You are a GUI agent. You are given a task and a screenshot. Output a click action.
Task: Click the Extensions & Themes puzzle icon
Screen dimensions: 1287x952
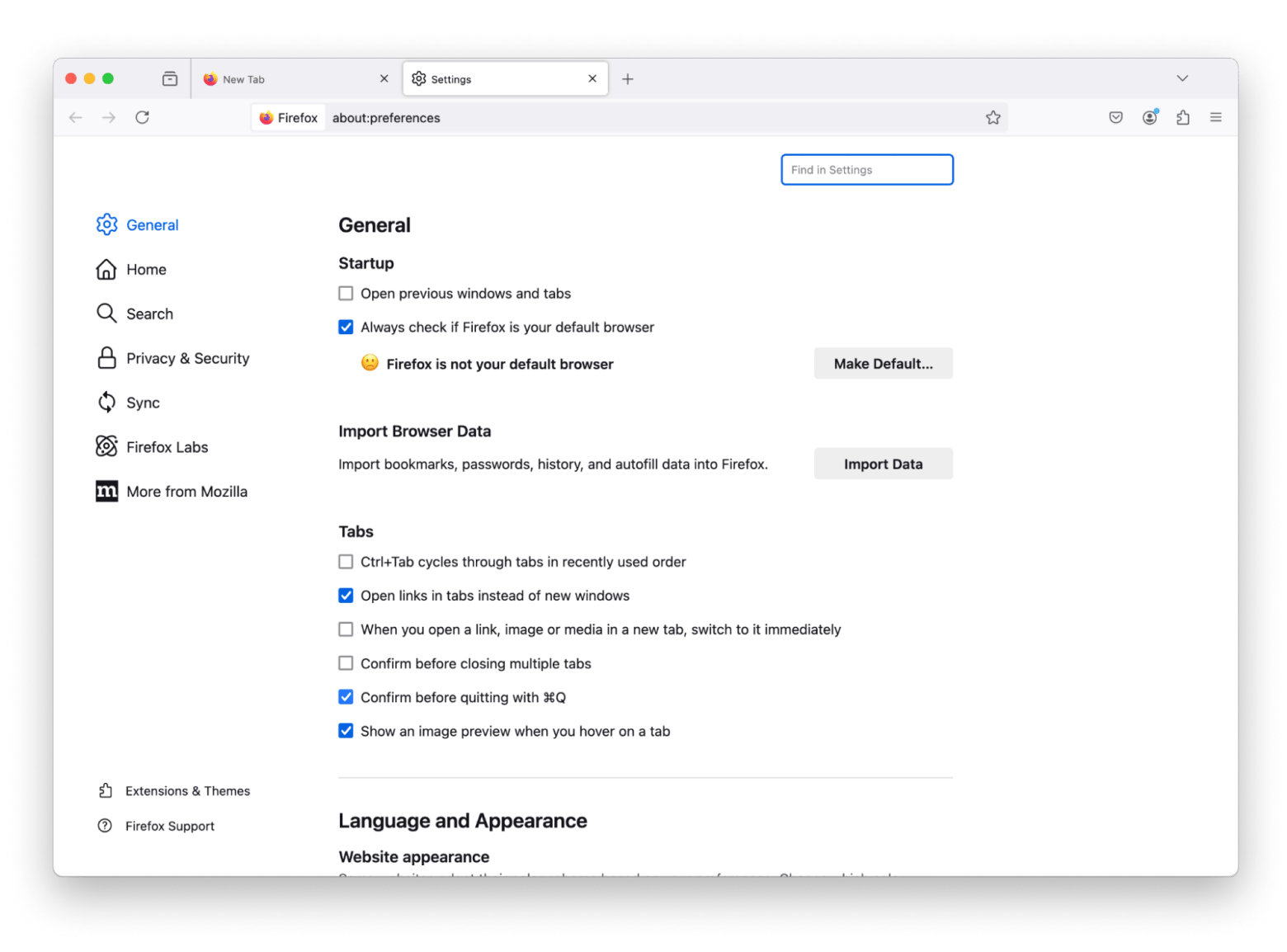coord(105,790)
